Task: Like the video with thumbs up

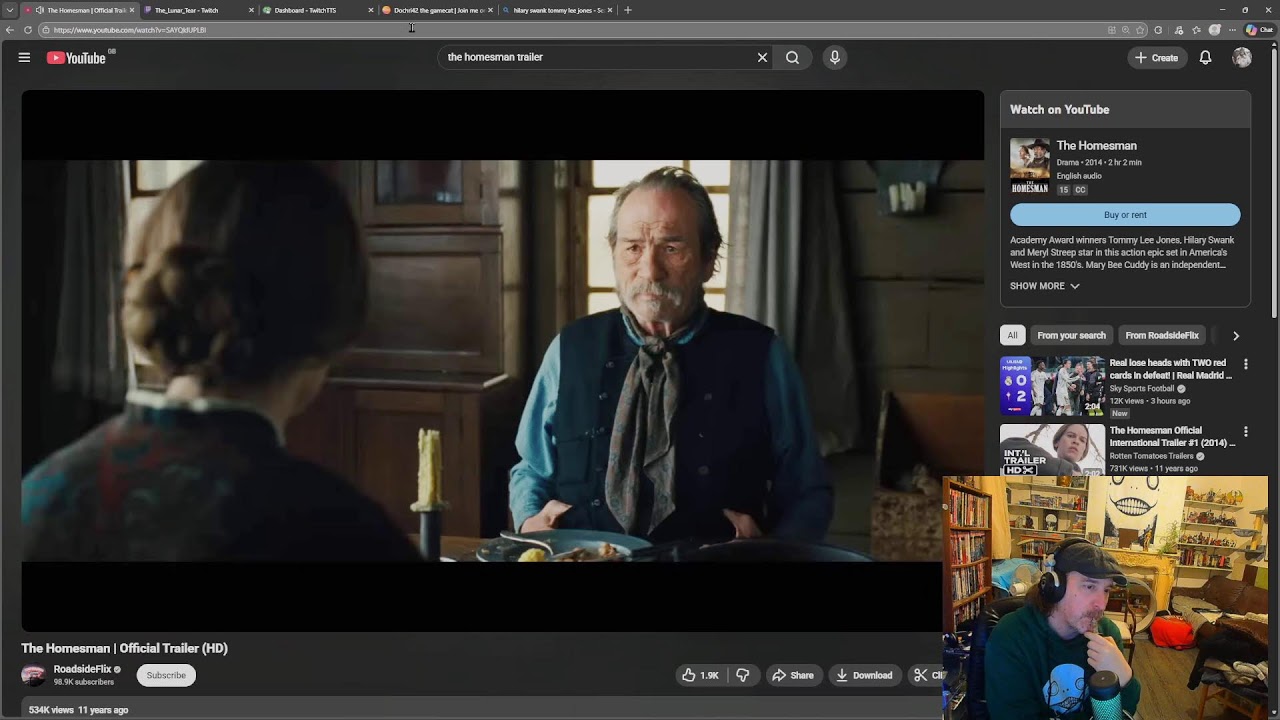Action: click(700, 675)
